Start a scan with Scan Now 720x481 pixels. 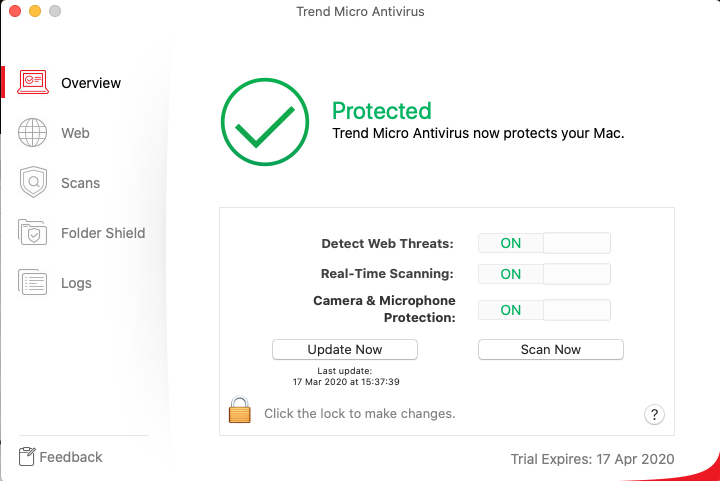pyautogui.click(x=550, y=349)
